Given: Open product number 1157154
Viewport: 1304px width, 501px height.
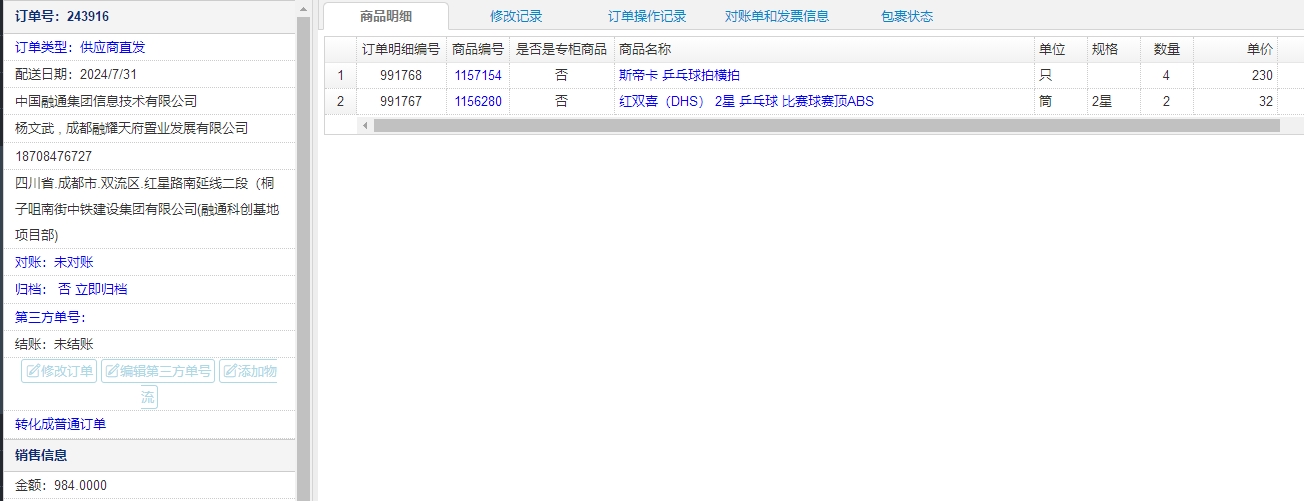Looking at the screenshot, I should pos(478,75).
